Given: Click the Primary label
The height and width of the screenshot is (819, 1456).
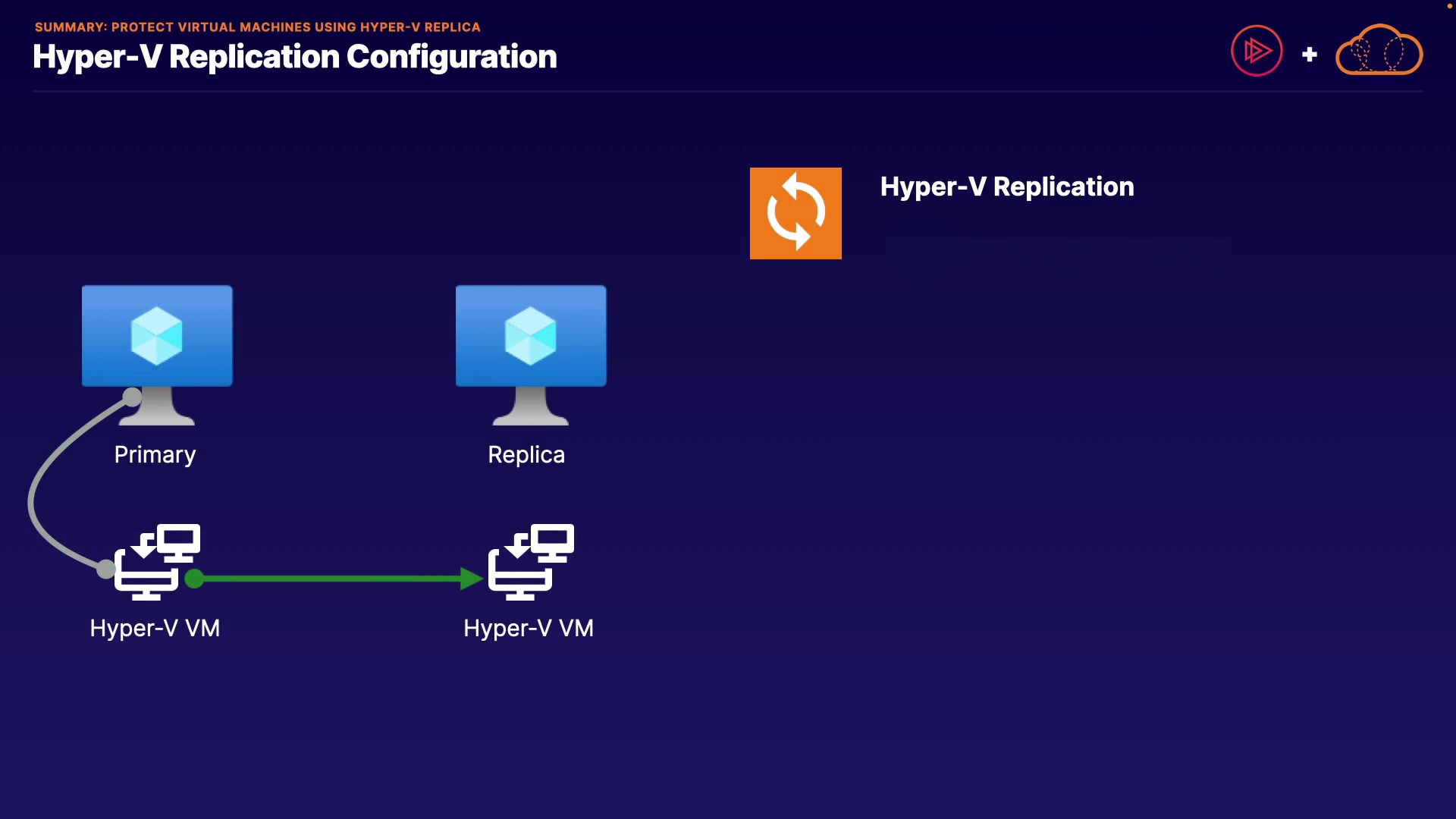Looking at the screenshot, I should tap(155, 454).
